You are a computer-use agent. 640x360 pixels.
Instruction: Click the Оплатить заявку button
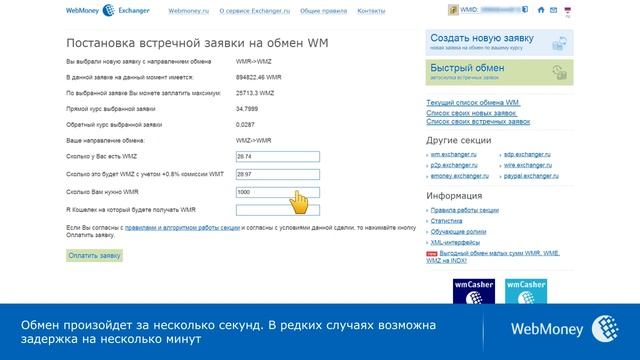pos(94,256)
